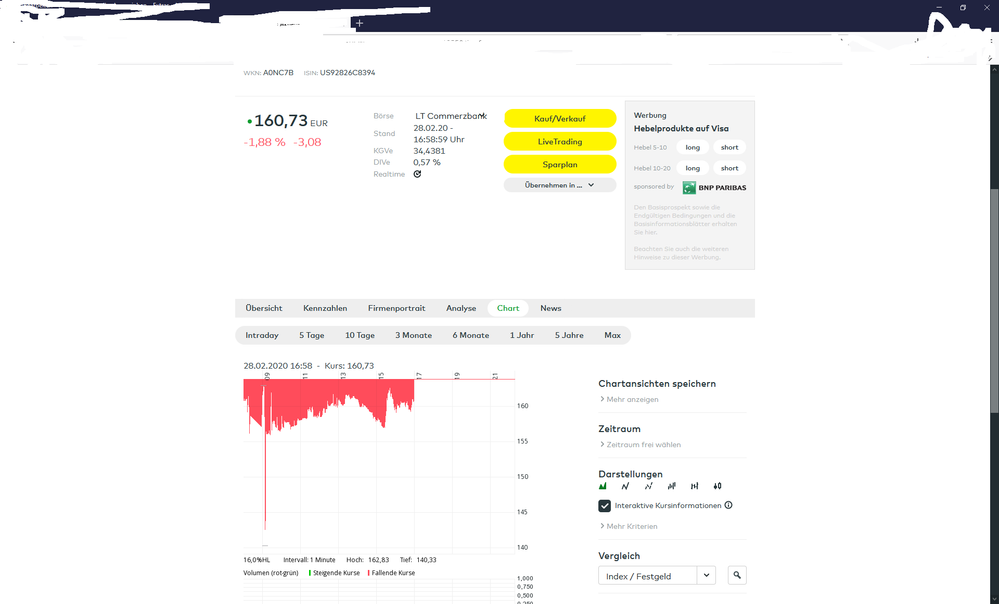Select the second line chart style icon
The image size is (999, 604).
[x=648, y=486]
